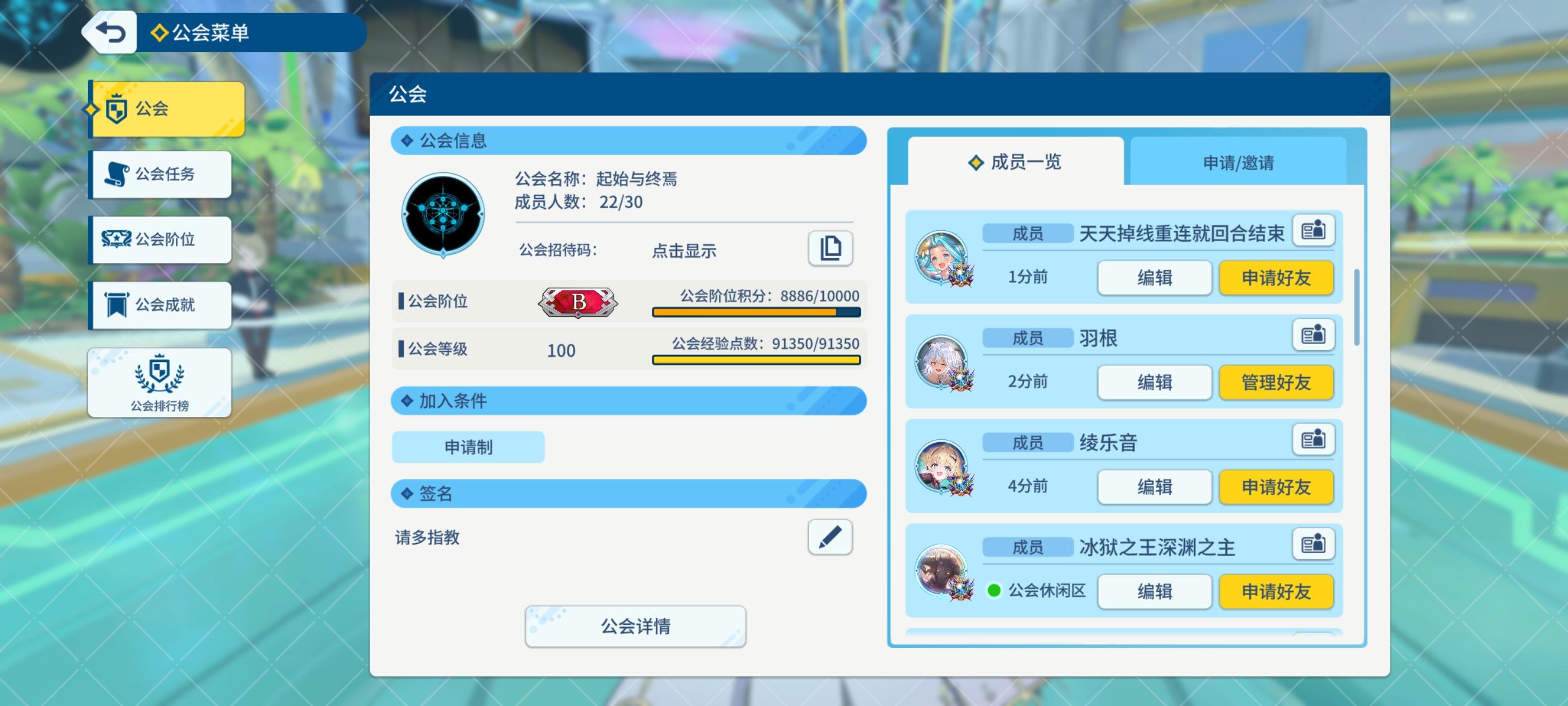
Task: Click the B guild rank badge
Action: coord(578,301)
